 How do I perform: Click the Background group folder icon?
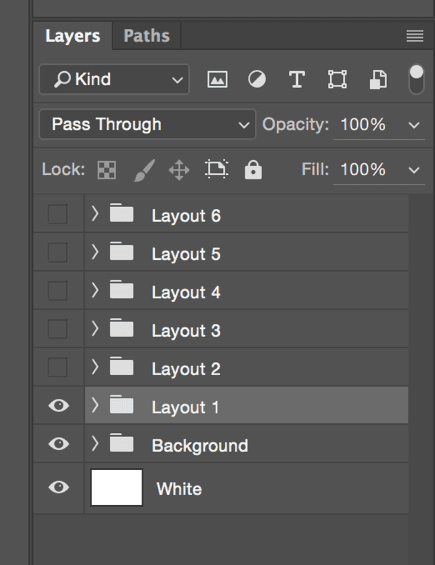[x=121, y=443]
